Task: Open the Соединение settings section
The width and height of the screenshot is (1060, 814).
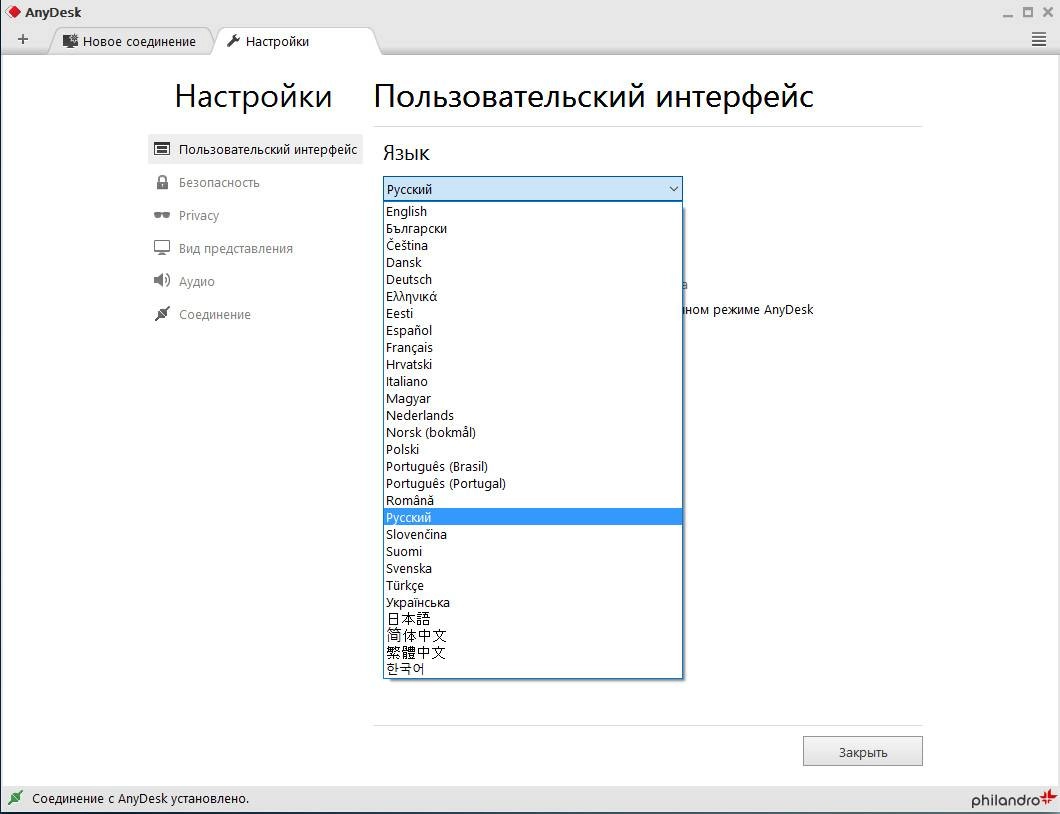Action: (x=214, y=315)
